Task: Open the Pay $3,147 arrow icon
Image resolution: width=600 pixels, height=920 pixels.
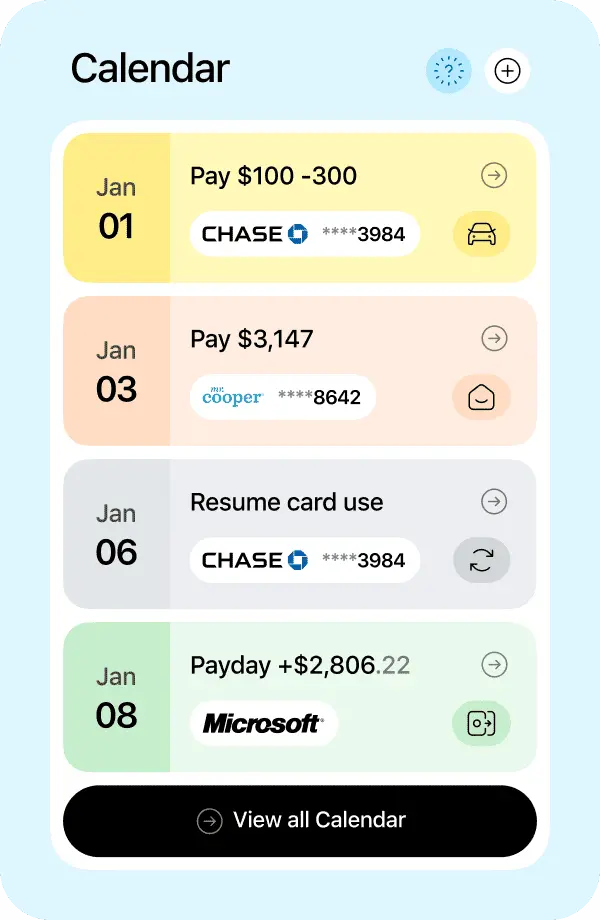Action: (x=494, y=339)
